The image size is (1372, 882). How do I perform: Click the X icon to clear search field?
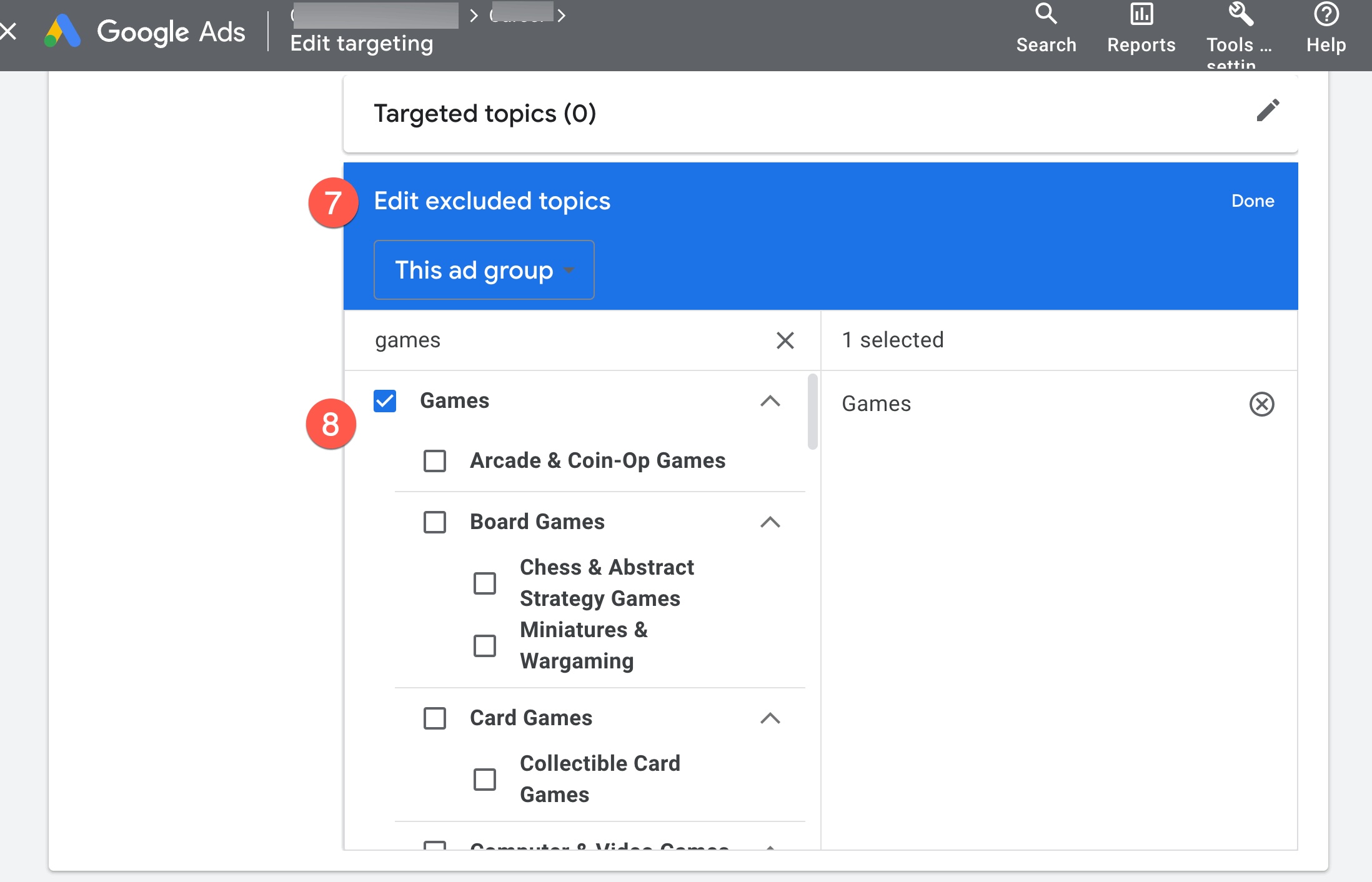(786, 339)
